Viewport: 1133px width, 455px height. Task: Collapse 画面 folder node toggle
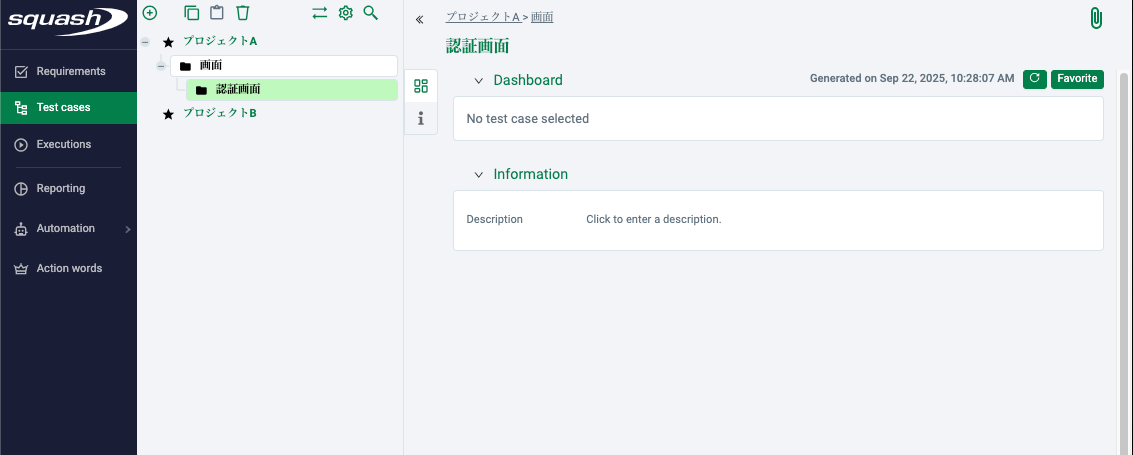[161, 66]
